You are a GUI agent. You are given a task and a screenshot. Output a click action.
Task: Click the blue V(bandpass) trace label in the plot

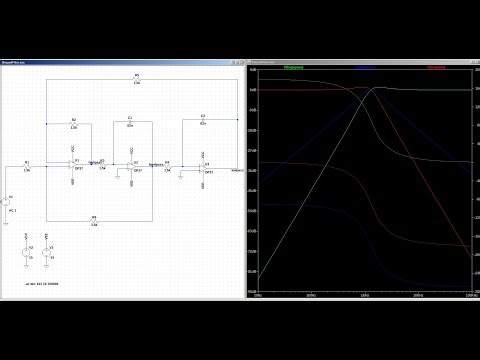click(365, 67)
